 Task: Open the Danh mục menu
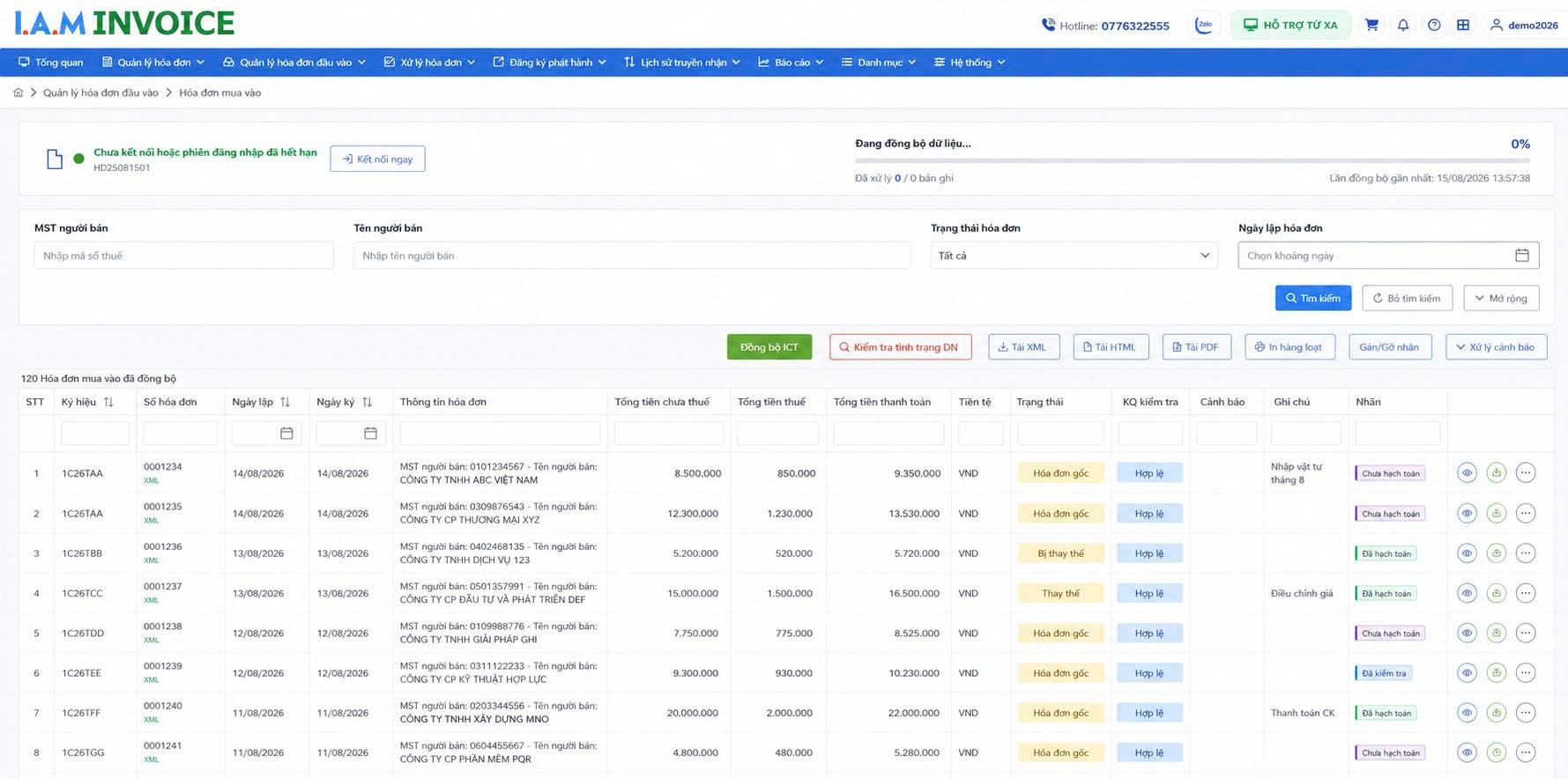[879, 63]
